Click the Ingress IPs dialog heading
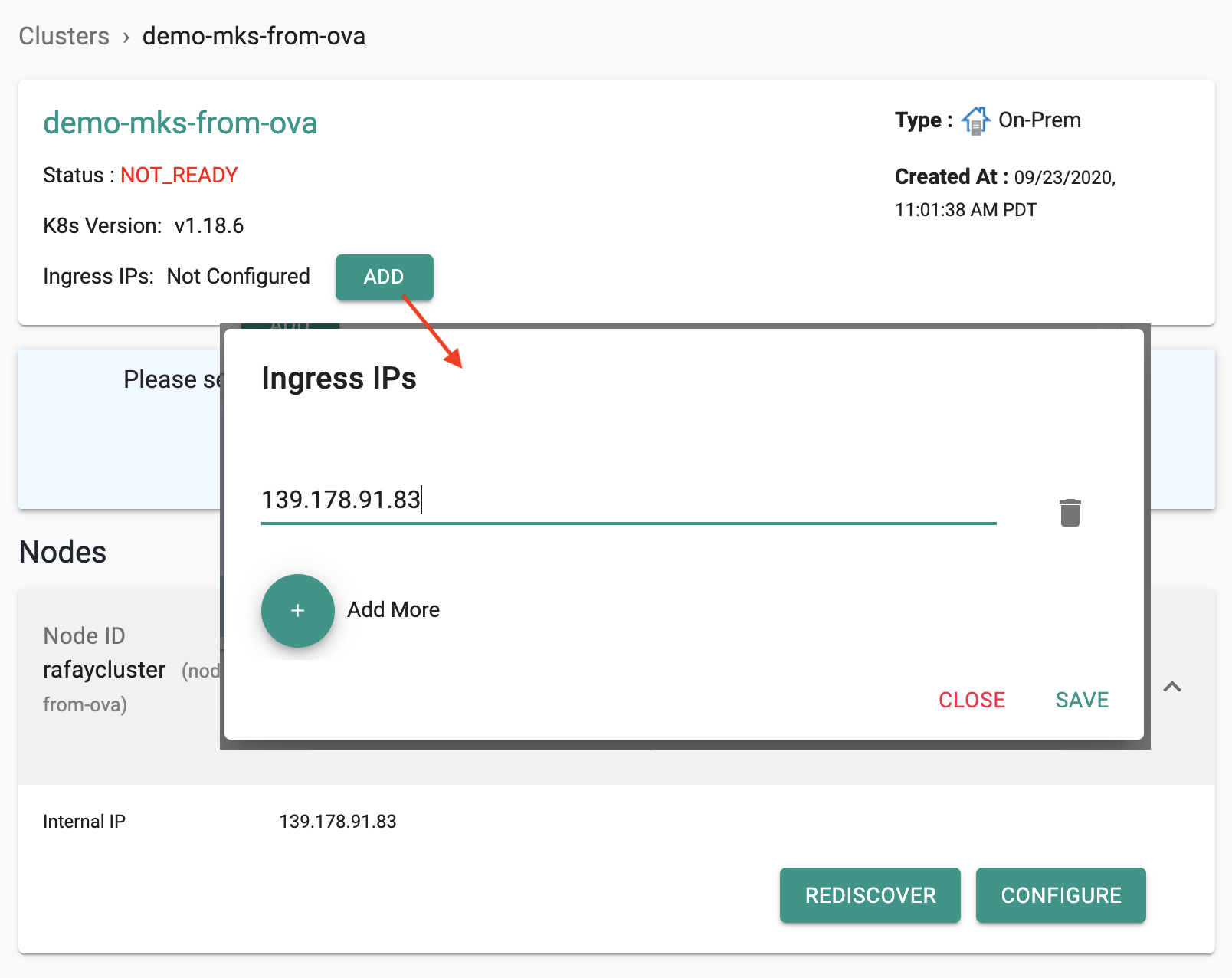Viewport: 1232px width, 978px height. (339, 379)
